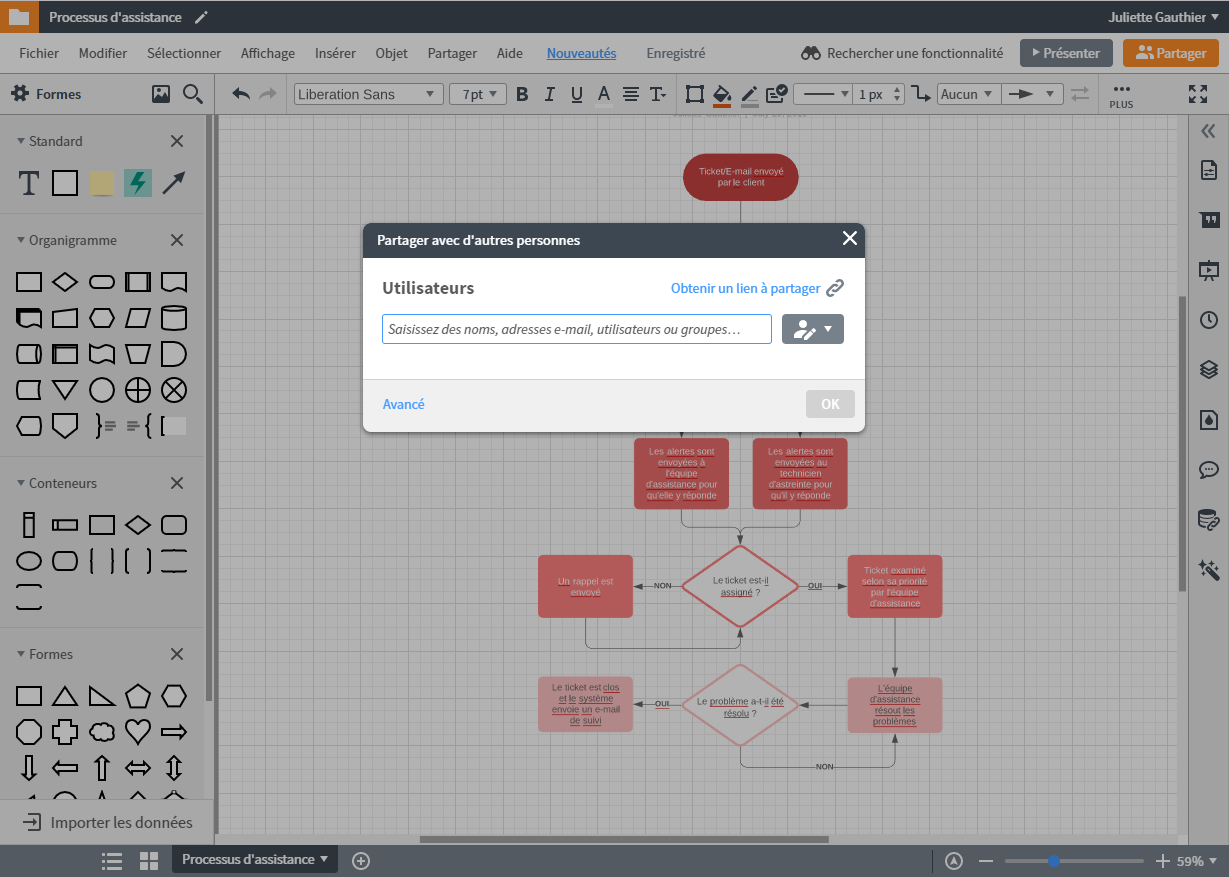This screenshot has width=1229, height=877.
Task: Enter fullscreen with expand arrows icon
Action: [x=1197, y=94]
